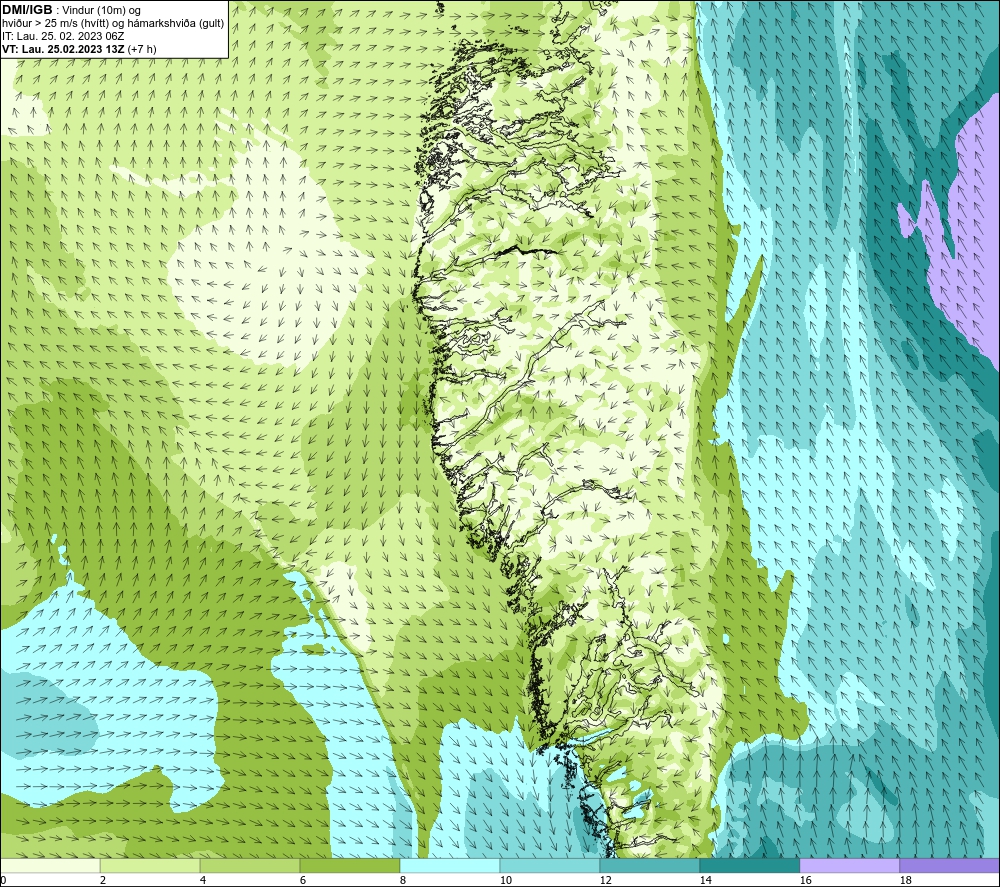Click the 'hviður > 25 m/s' legend line

(x=113, y=24)
